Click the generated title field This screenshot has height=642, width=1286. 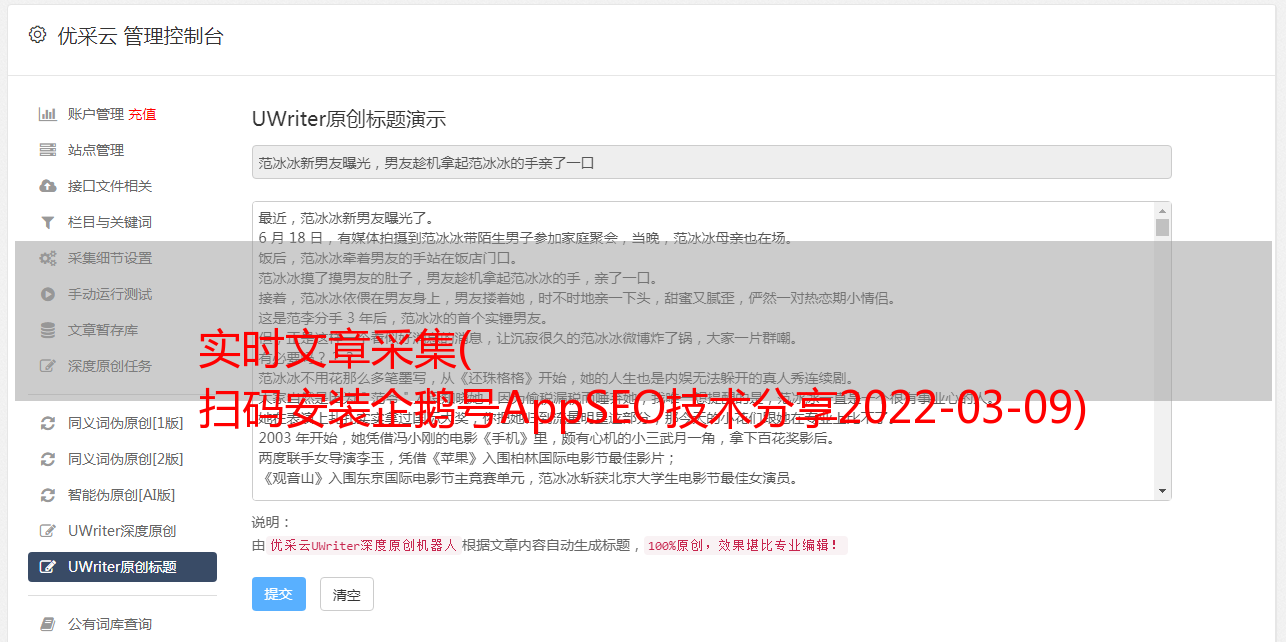click(x=710, y=162)
